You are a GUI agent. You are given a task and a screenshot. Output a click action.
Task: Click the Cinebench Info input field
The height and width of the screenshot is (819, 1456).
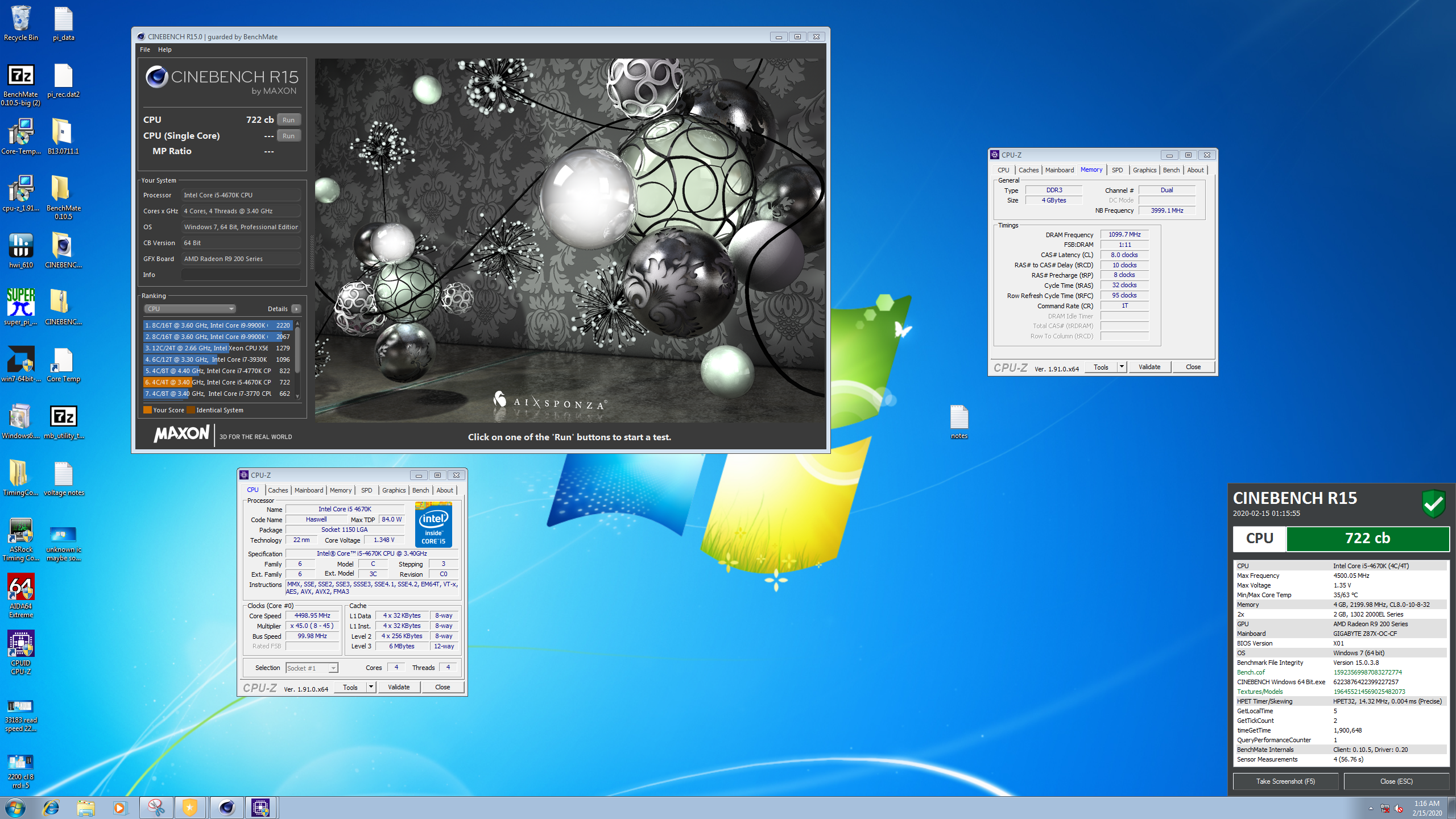241,275
